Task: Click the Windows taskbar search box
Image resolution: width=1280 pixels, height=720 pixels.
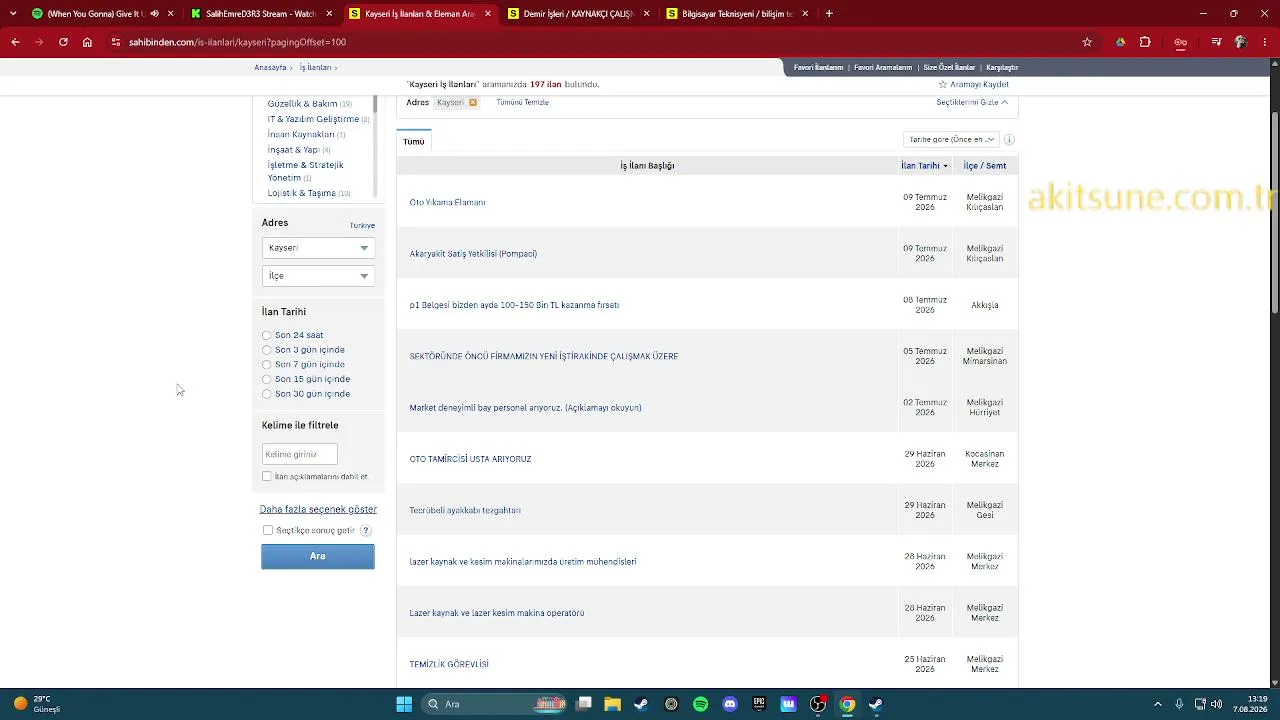Action: [x=496, y=704]
